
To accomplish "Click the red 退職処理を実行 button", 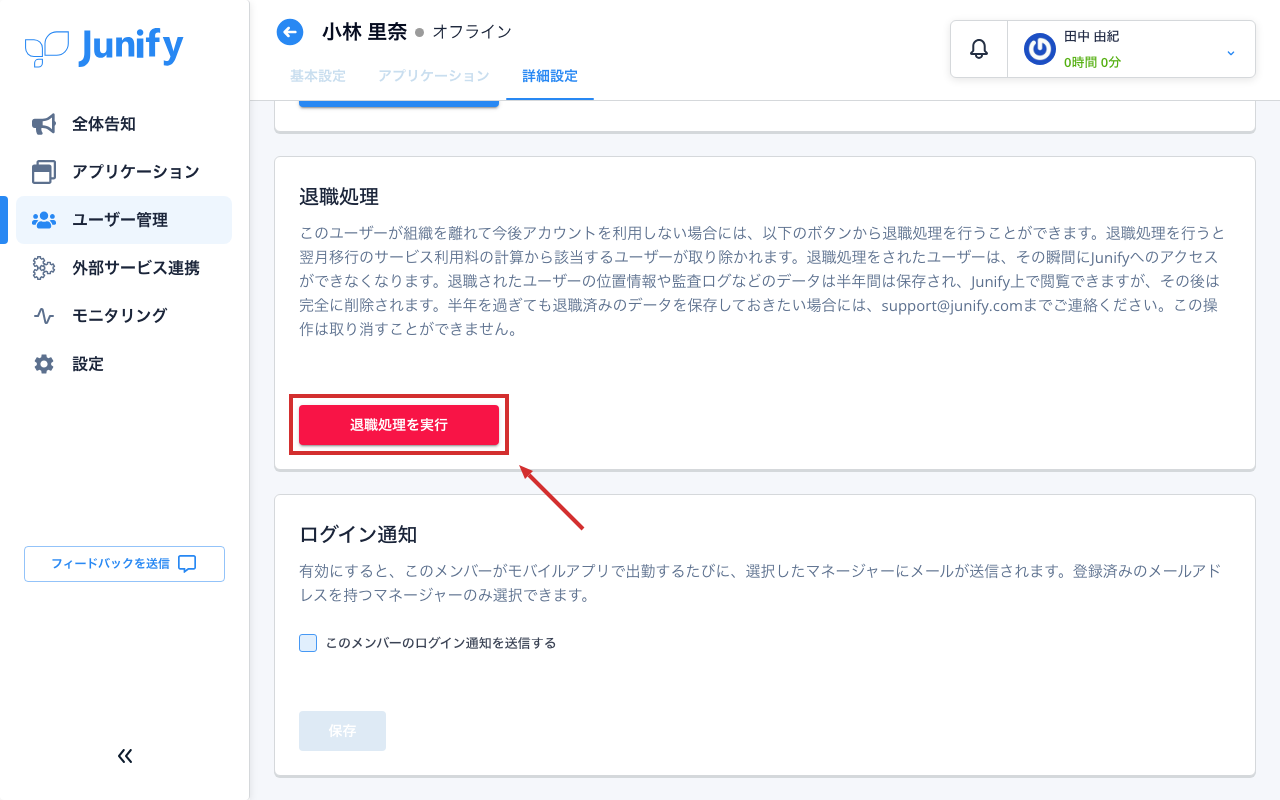I will pos(399,425).
